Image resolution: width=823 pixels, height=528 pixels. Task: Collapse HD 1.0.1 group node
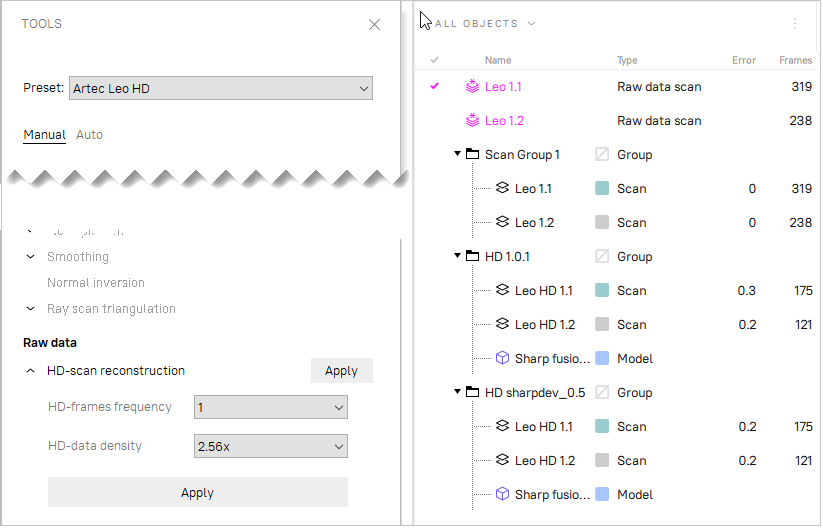pos(458,256)
